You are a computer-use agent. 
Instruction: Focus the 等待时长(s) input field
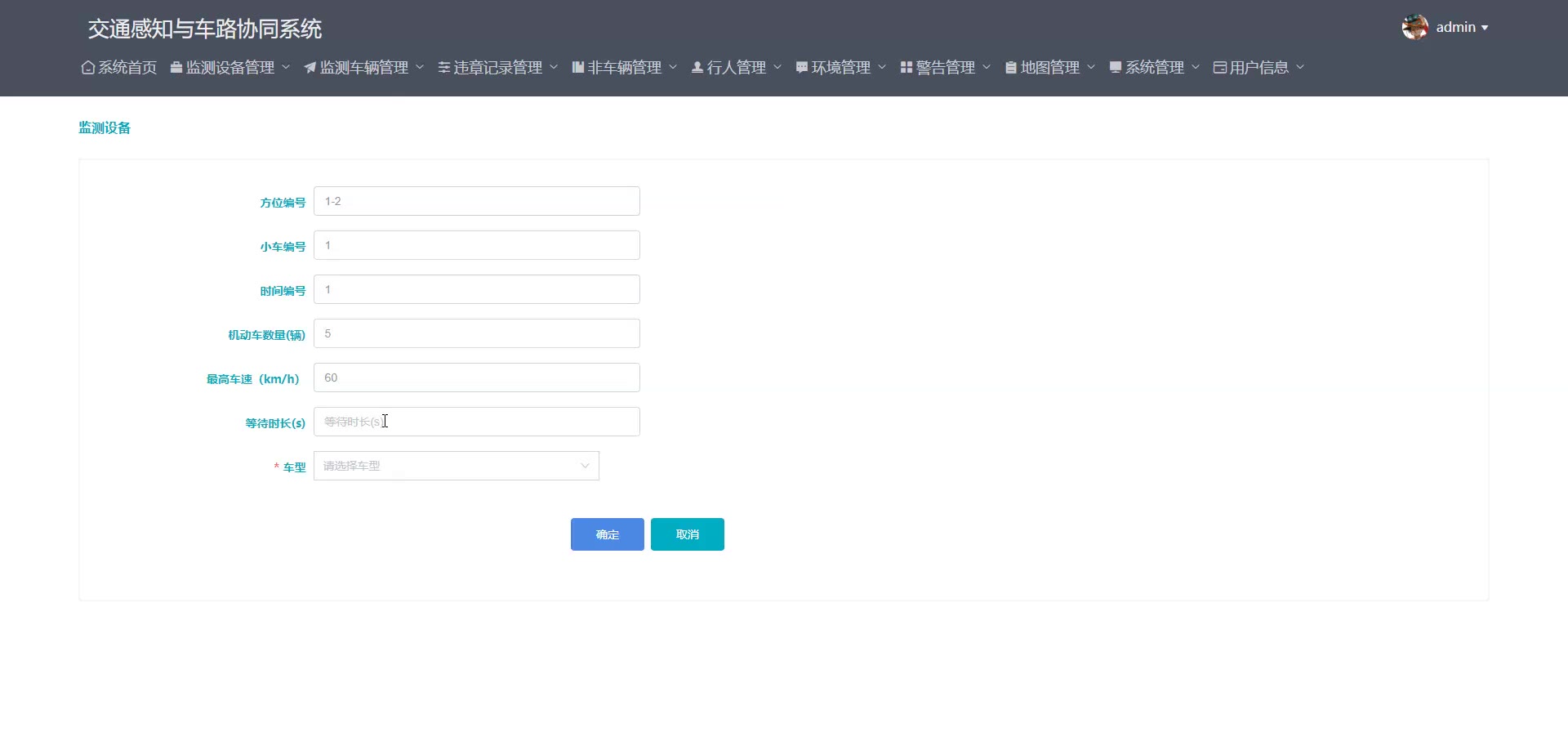477,422
